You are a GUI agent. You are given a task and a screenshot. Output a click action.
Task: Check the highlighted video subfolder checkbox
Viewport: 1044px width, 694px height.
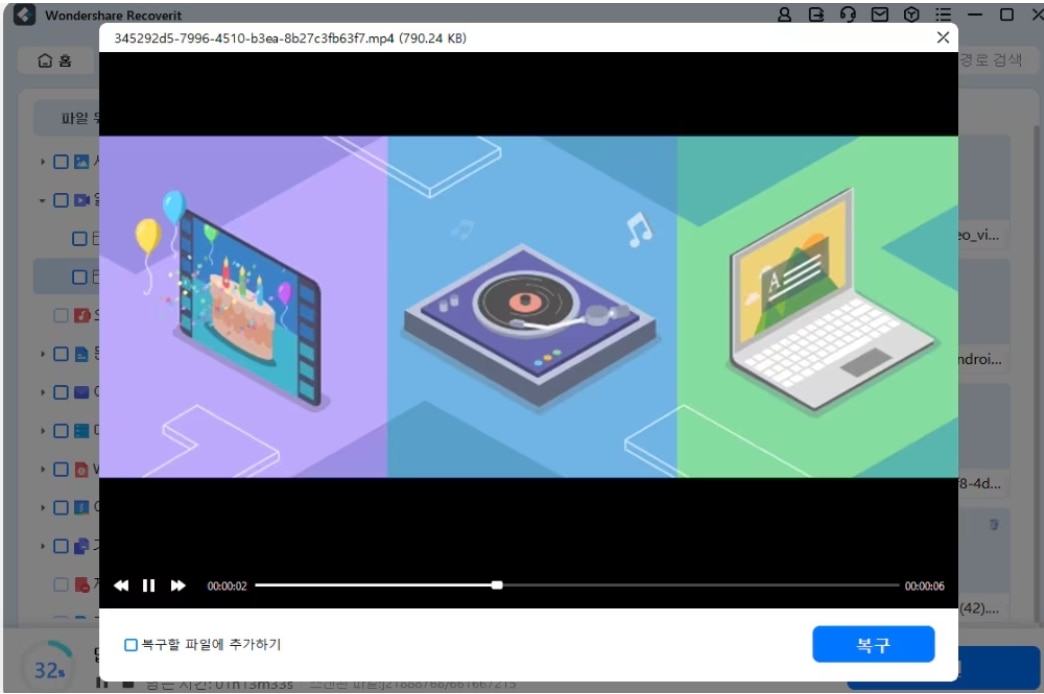point(79,277)
